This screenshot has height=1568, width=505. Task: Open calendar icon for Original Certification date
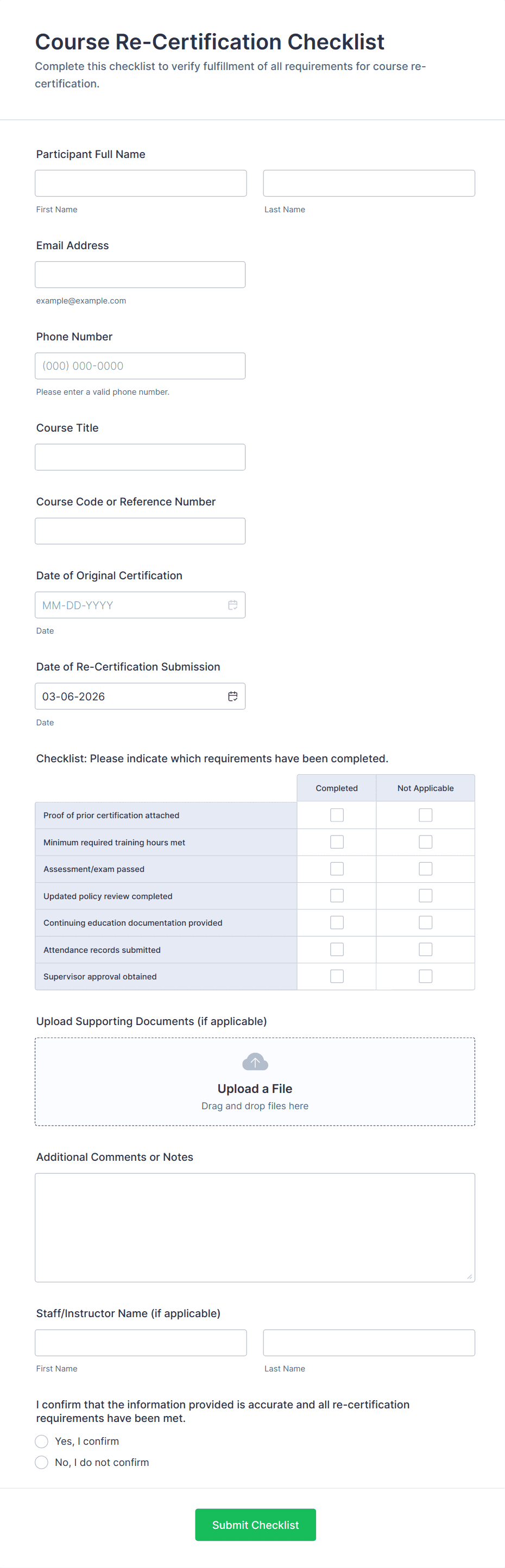pos(232,605)
